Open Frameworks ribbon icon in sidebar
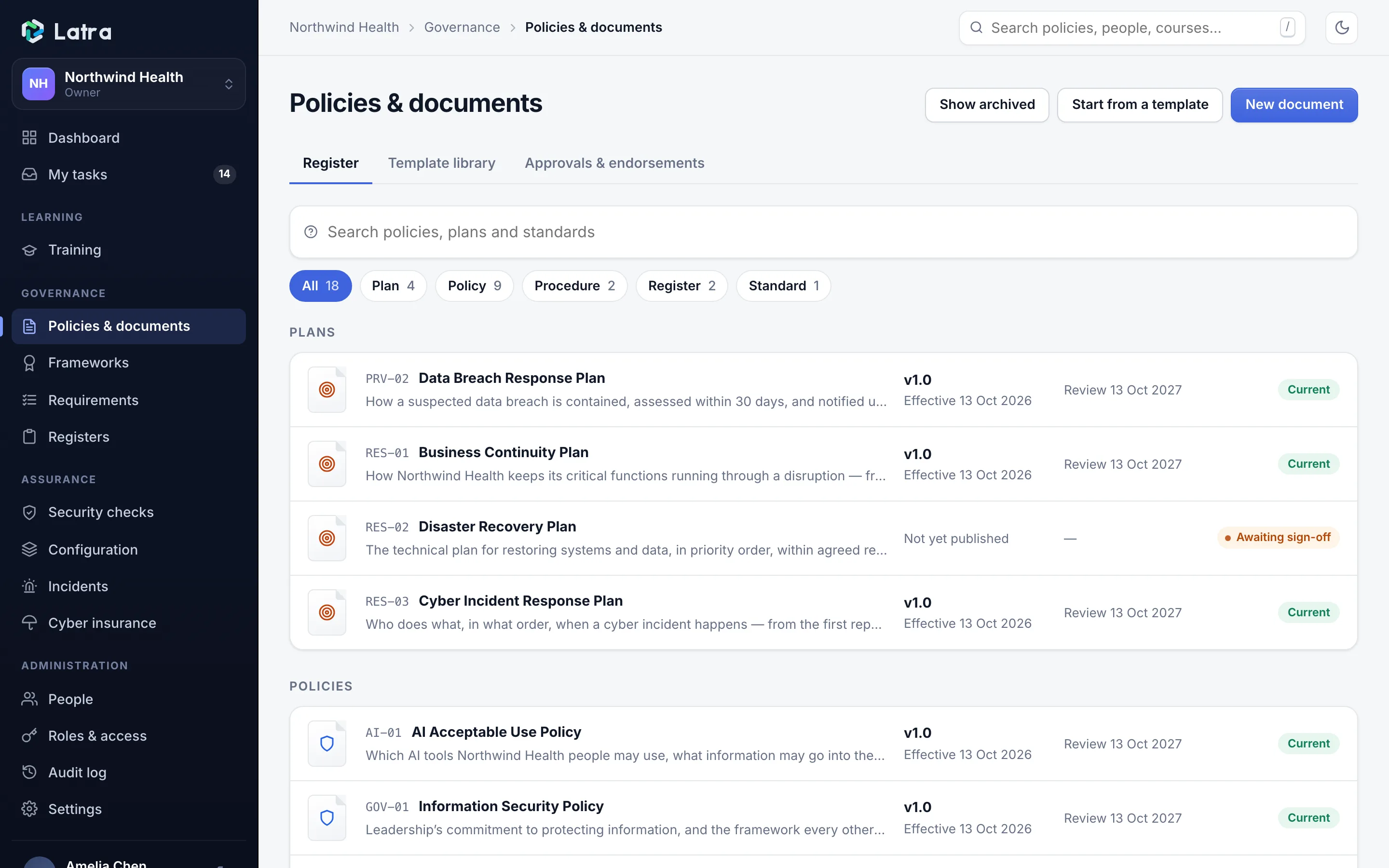Viewport: 1389px width, 868px height. (29, 363)
